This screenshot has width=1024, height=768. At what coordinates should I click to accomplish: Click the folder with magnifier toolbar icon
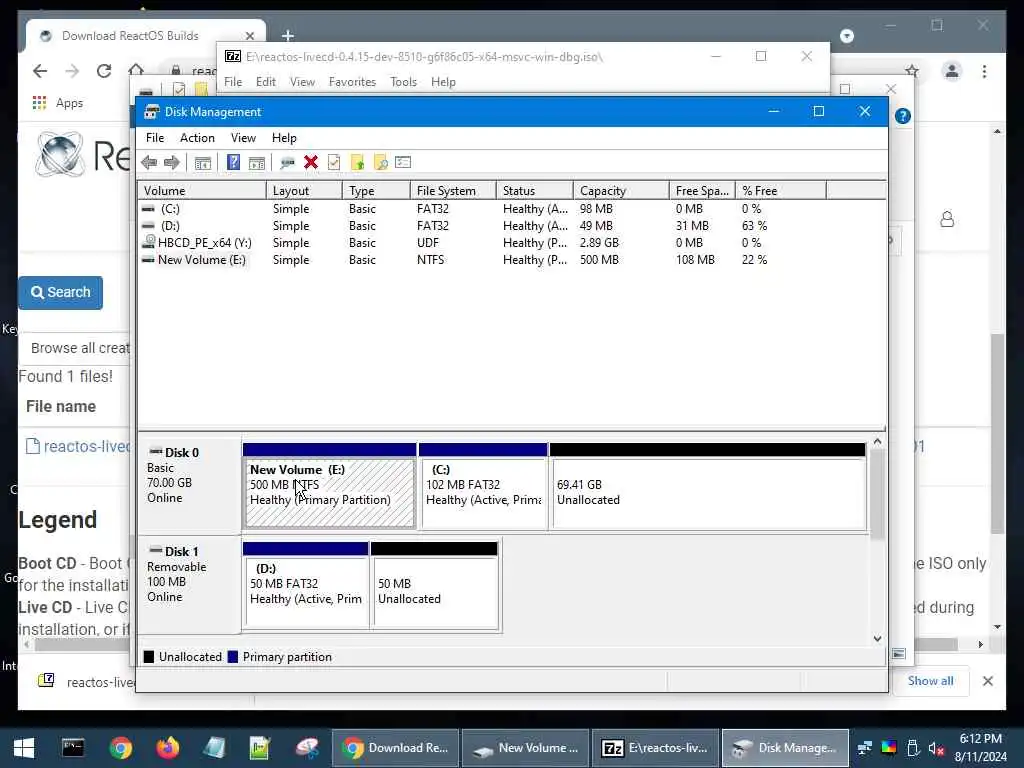click(x=380, y=163)
